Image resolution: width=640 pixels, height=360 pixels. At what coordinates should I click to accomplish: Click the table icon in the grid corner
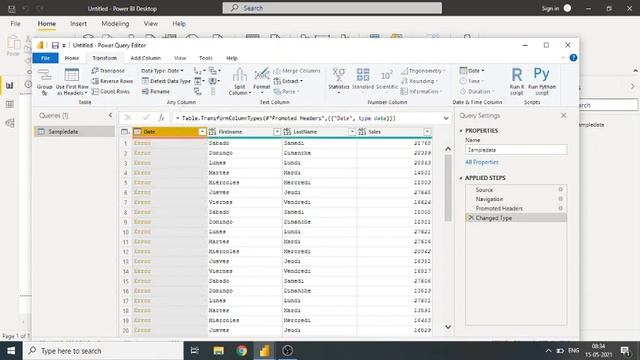125,132
